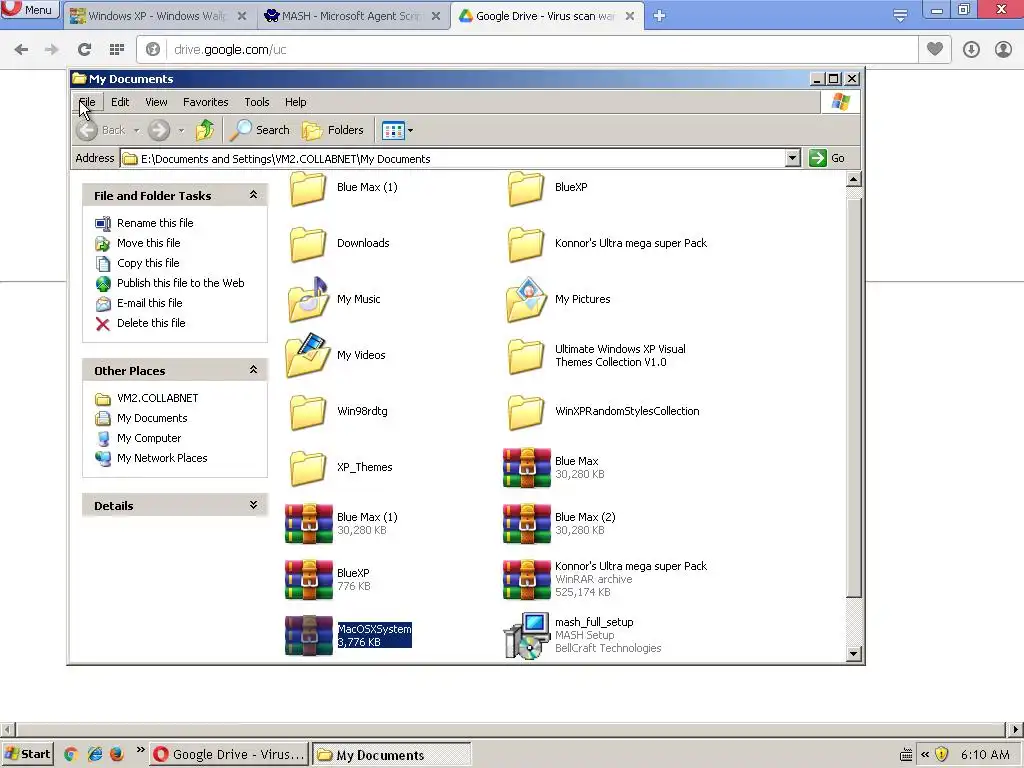
Task: Switch to MASH Microsoft Agent browser tab
Action: point(351,16)
